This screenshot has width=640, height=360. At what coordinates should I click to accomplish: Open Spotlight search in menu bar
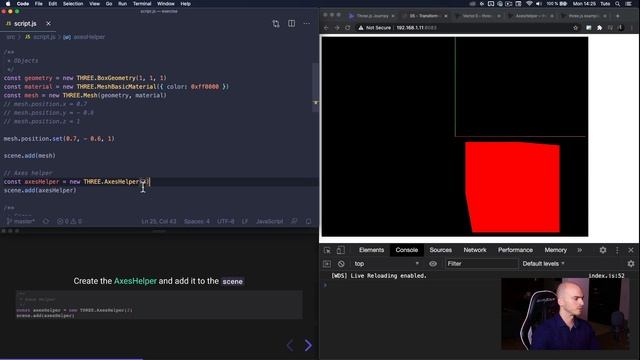[618, 4]
